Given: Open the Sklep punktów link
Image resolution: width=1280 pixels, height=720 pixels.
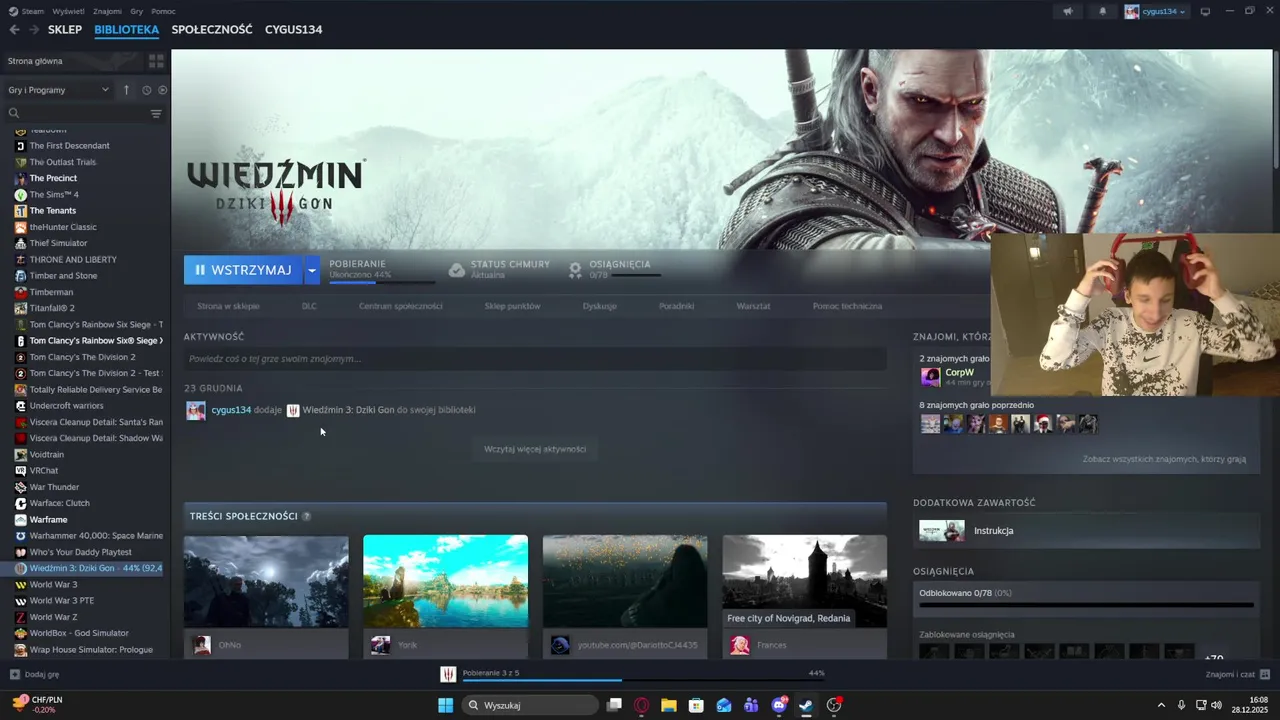Looking at the screenshot, I should [512, 306].
